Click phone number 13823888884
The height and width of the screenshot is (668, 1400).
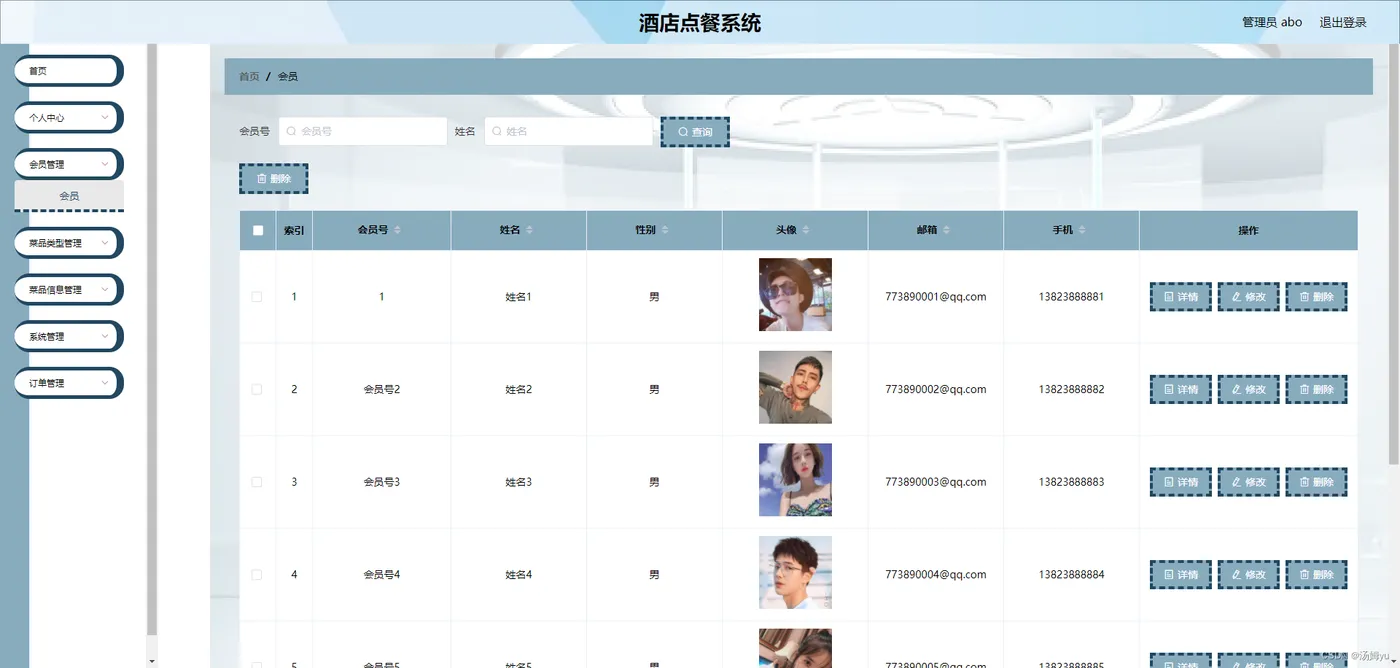[x=1071, y=574]
